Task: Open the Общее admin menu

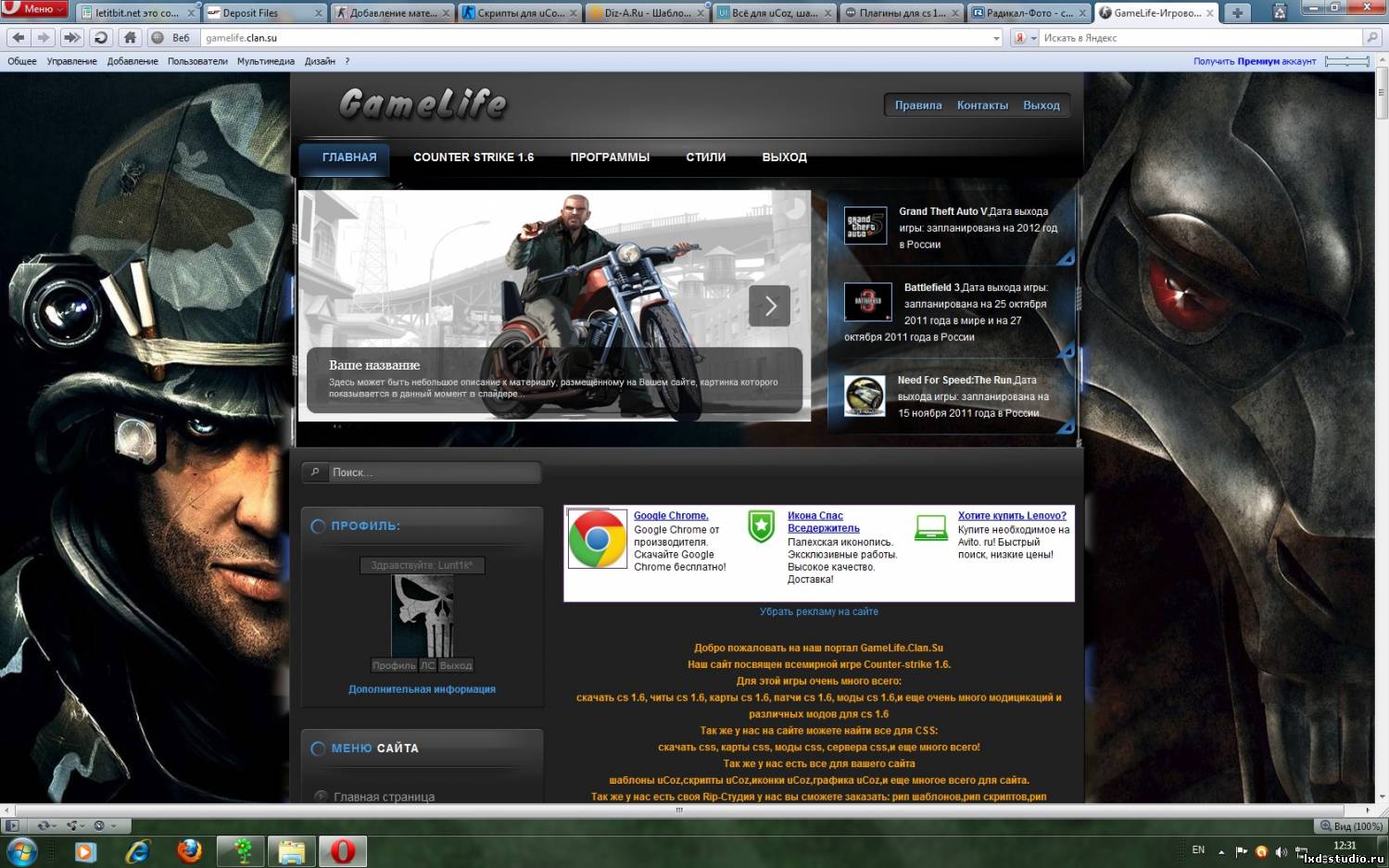Action: [22, 61]
